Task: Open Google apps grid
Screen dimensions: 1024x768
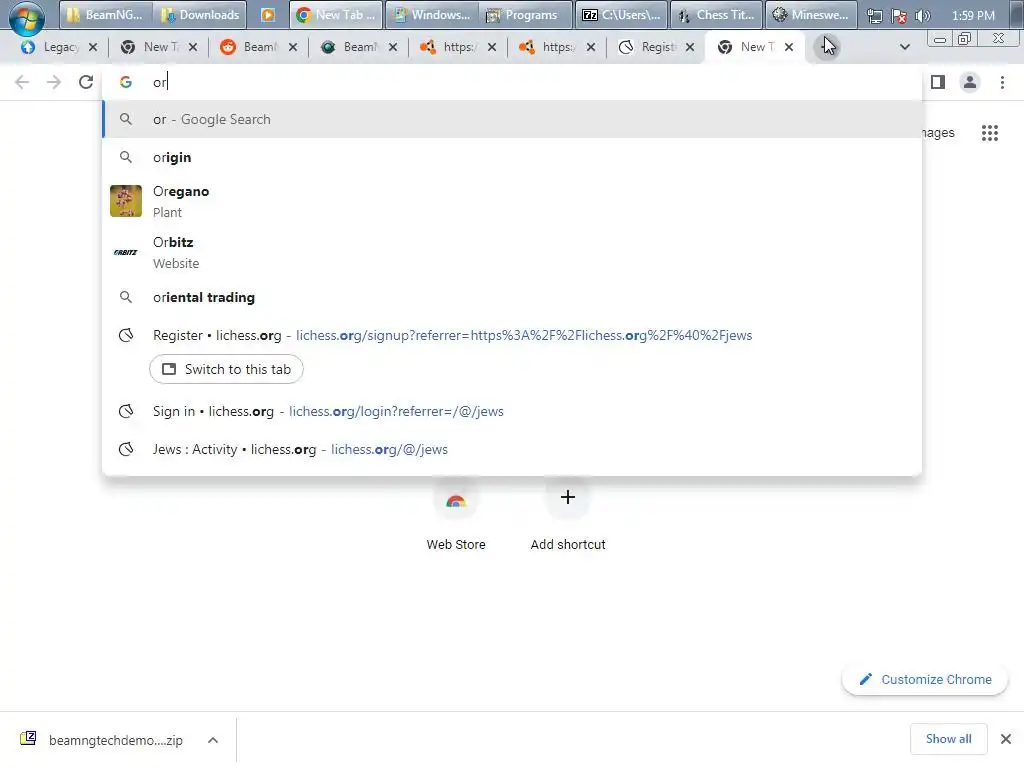Action: 989,133
